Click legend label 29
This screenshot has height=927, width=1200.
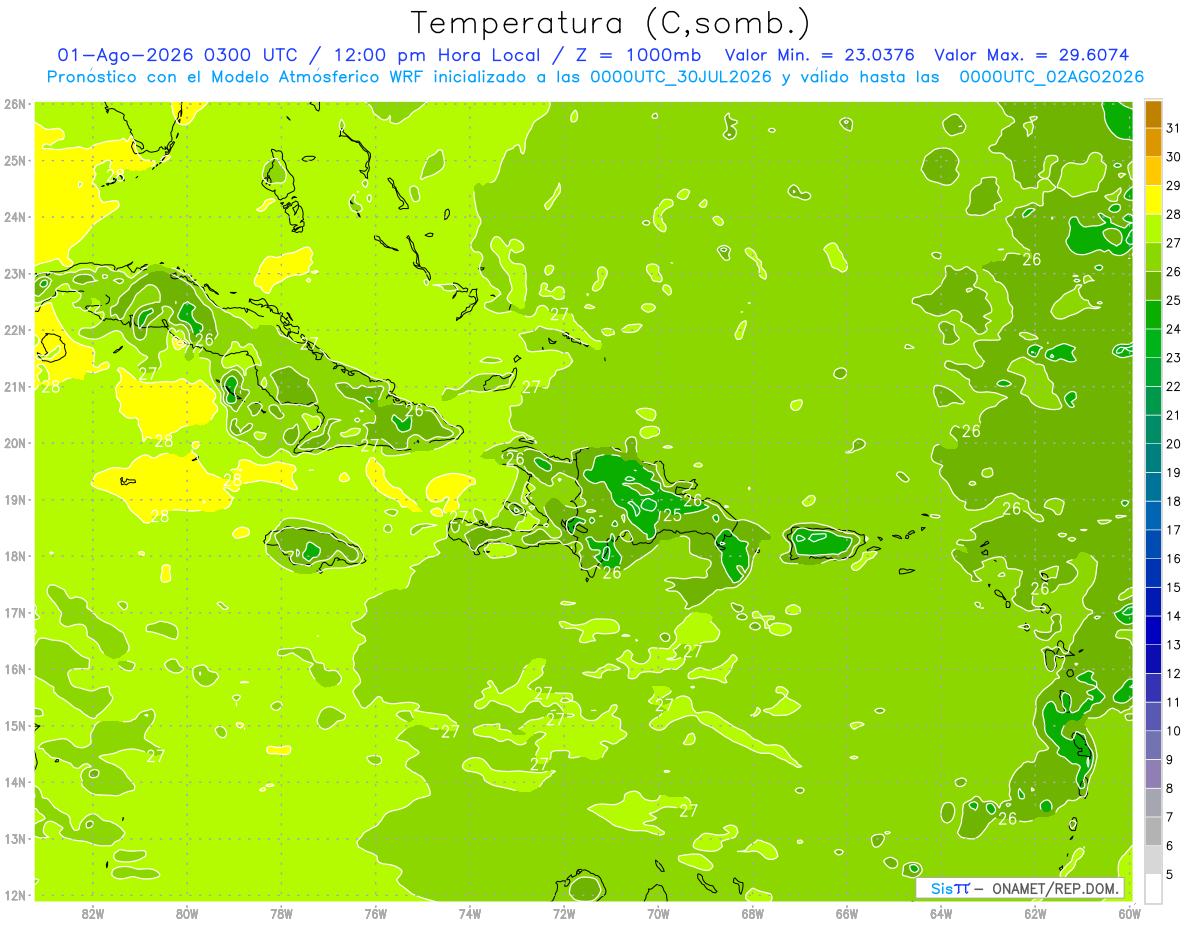(x=1172, y=185)
